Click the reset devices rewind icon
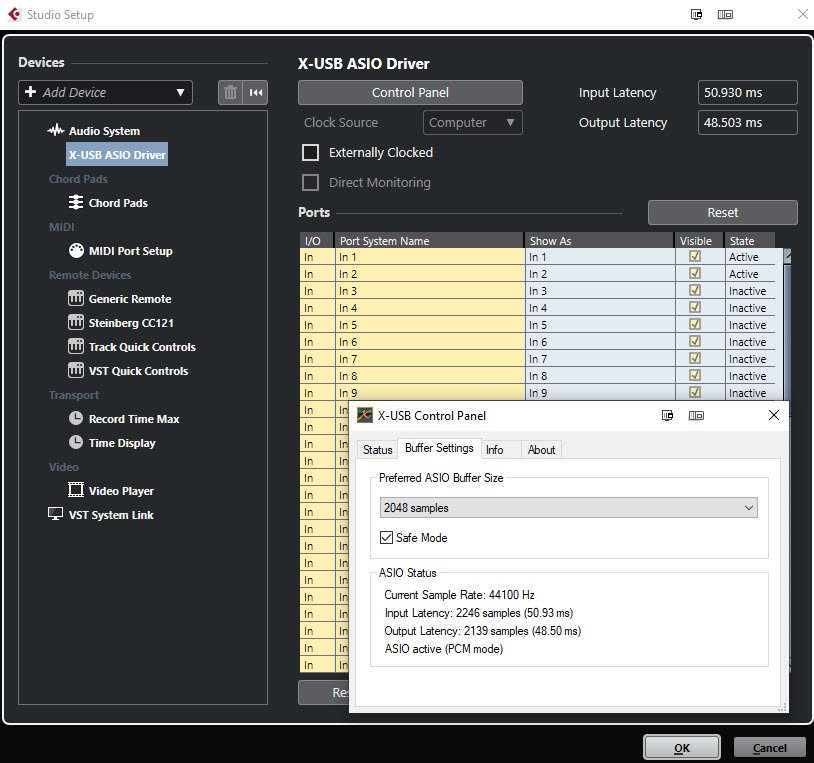This screenshot has height=763, width=814. point(255,93)
